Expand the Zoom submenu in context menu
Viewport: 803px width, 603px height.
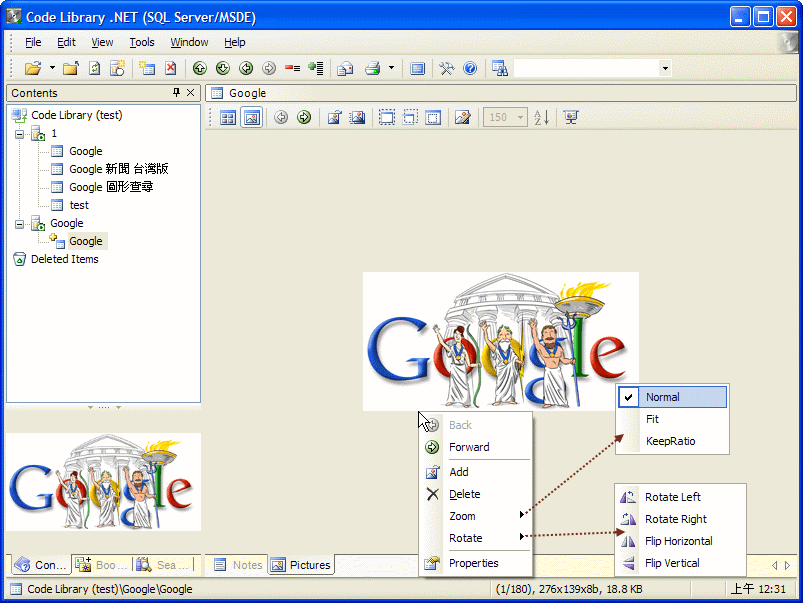click(x=476, y=516)
